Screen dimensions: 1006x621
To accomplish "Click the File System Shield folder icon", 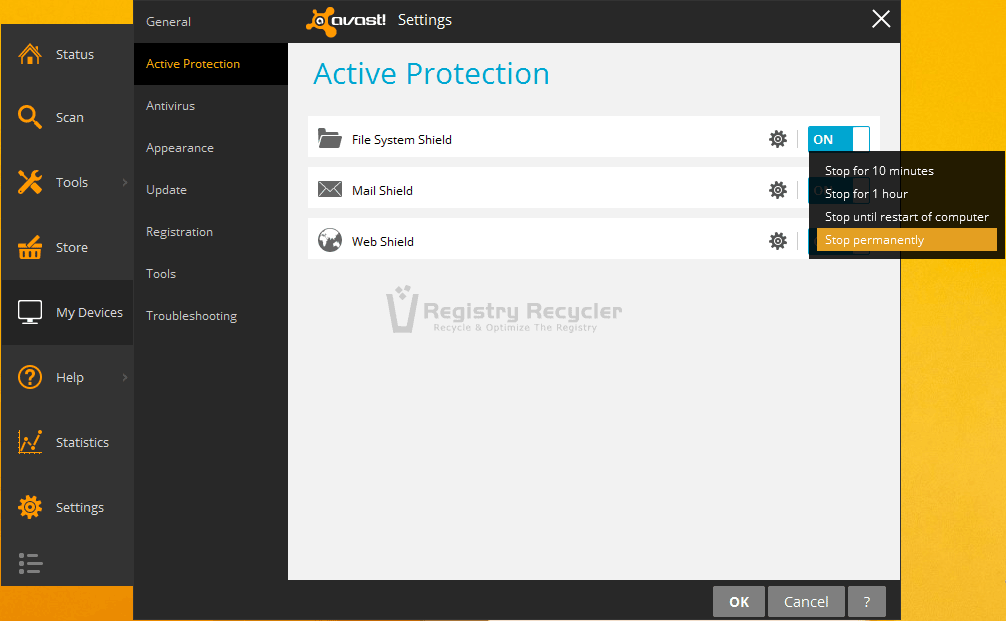I will point(330,139).
